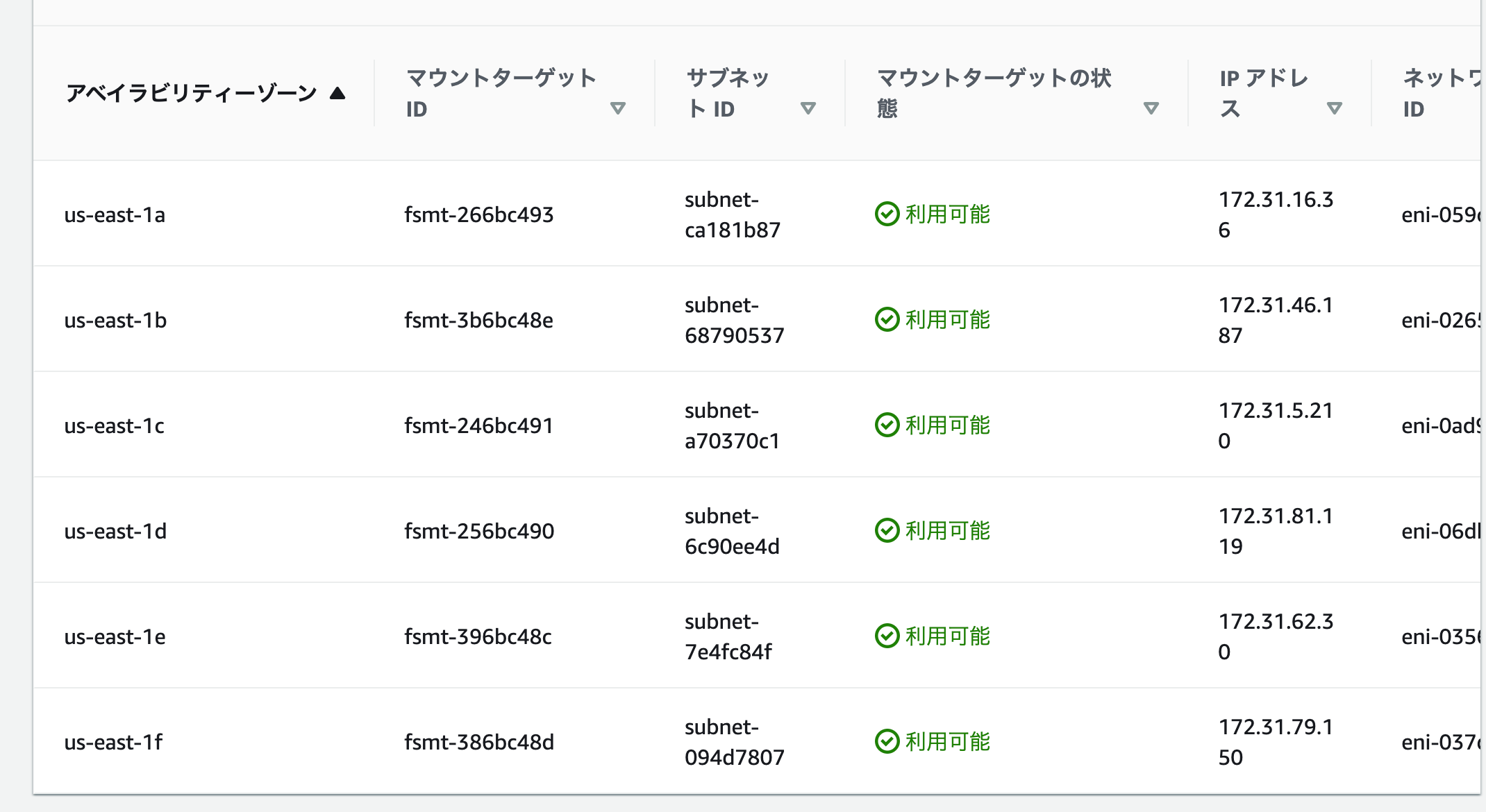Screen dimensions: 1486x812
Task: Click IP address 172.31.5.210
Action: pos(1276,426)
